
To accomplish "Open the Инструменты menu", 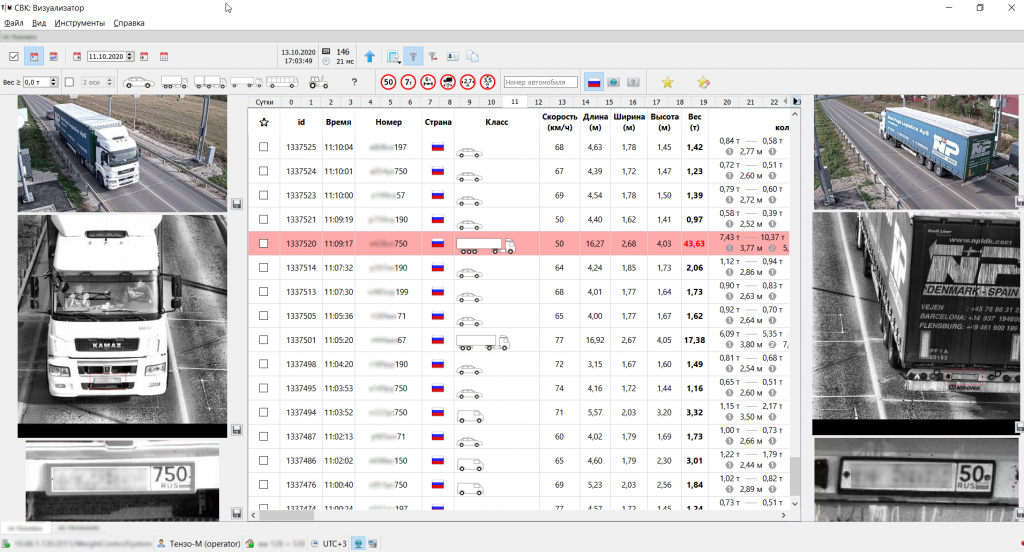I will click(x=79, y=22).
